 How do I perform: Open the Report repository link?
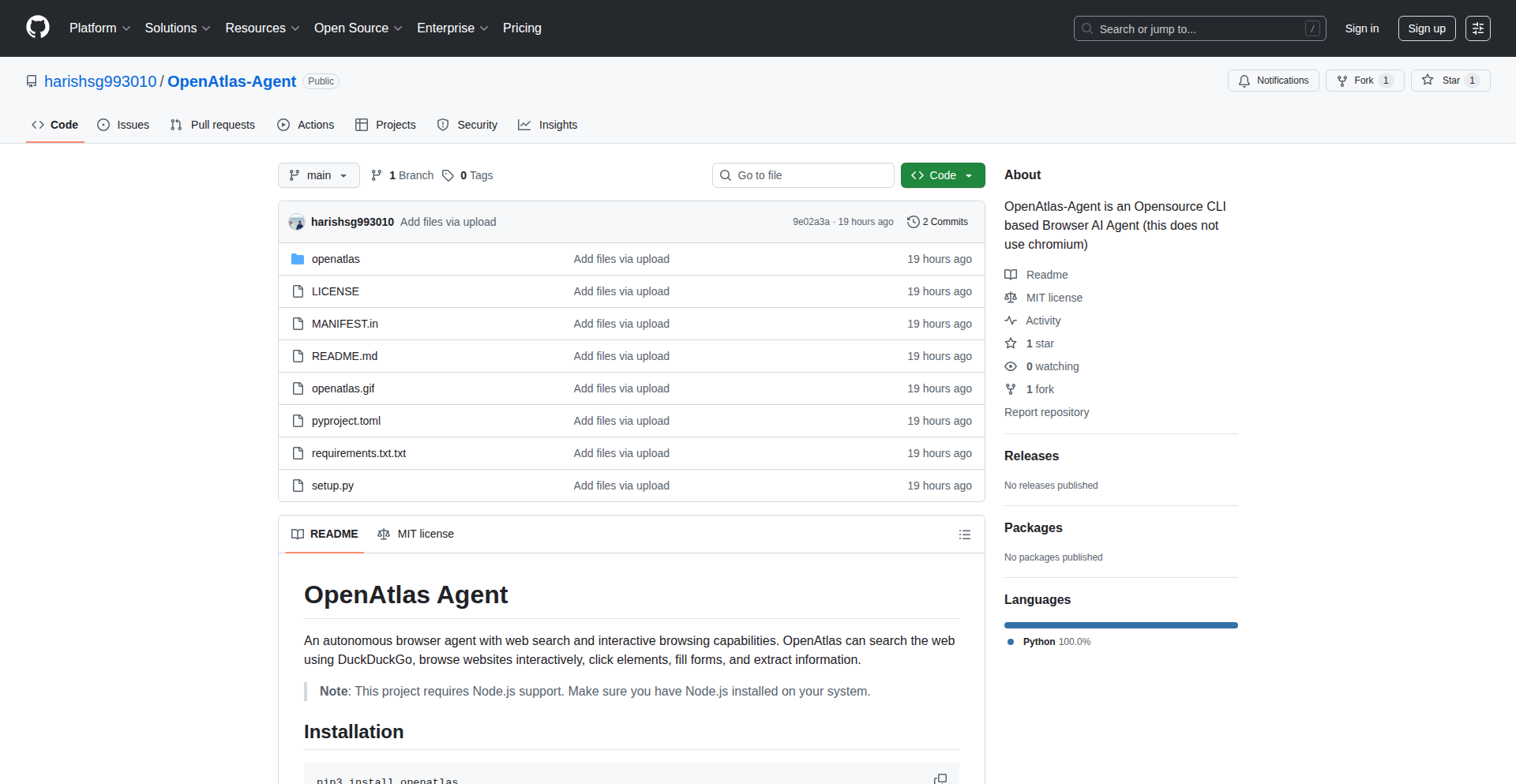1046,412
